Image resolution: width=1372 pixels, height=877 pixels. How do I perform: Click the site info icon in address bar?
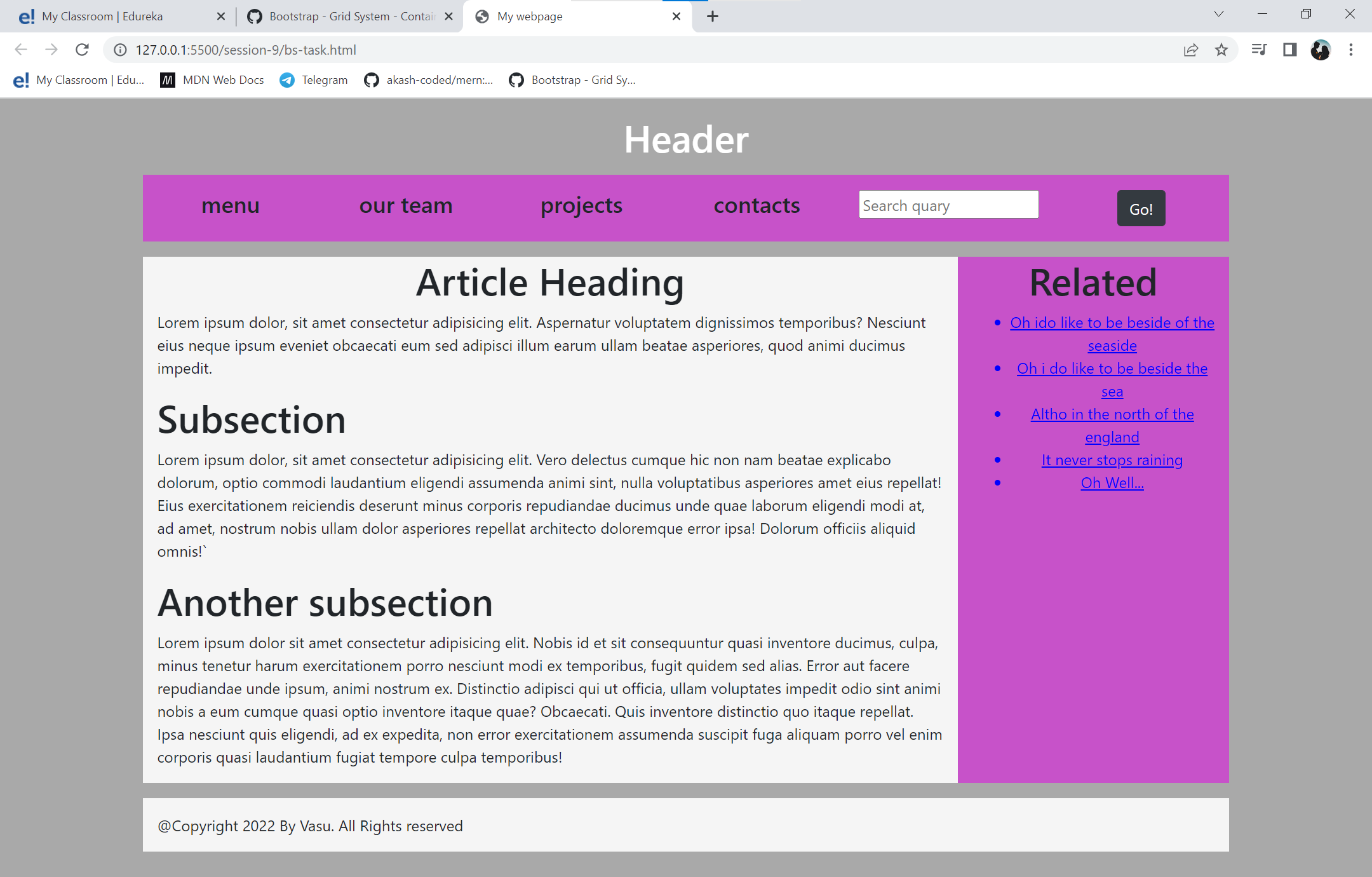coord(120,50)
